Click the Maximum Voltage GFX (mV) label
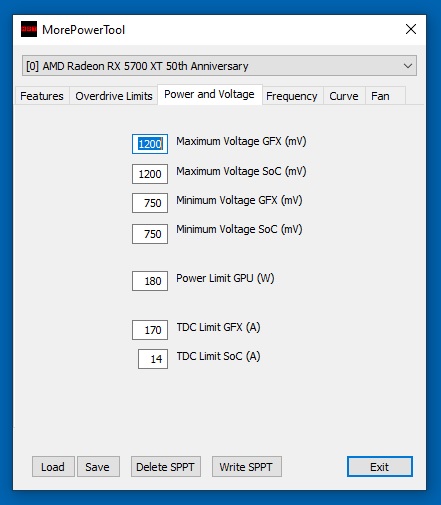 point(241,141)
